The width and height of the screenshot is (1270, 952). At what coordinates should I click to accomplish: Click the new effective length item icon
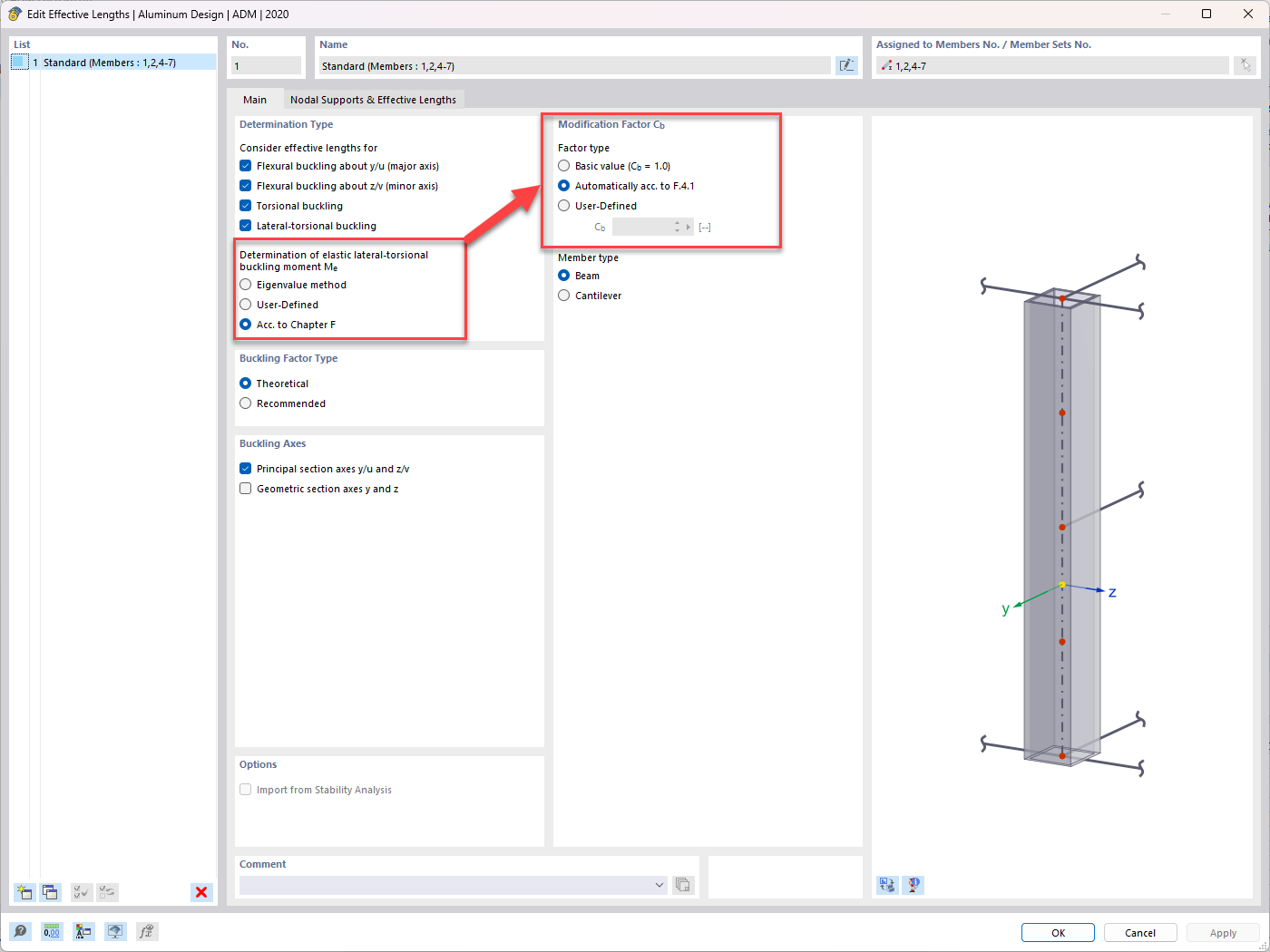click(x=24, y=892)
